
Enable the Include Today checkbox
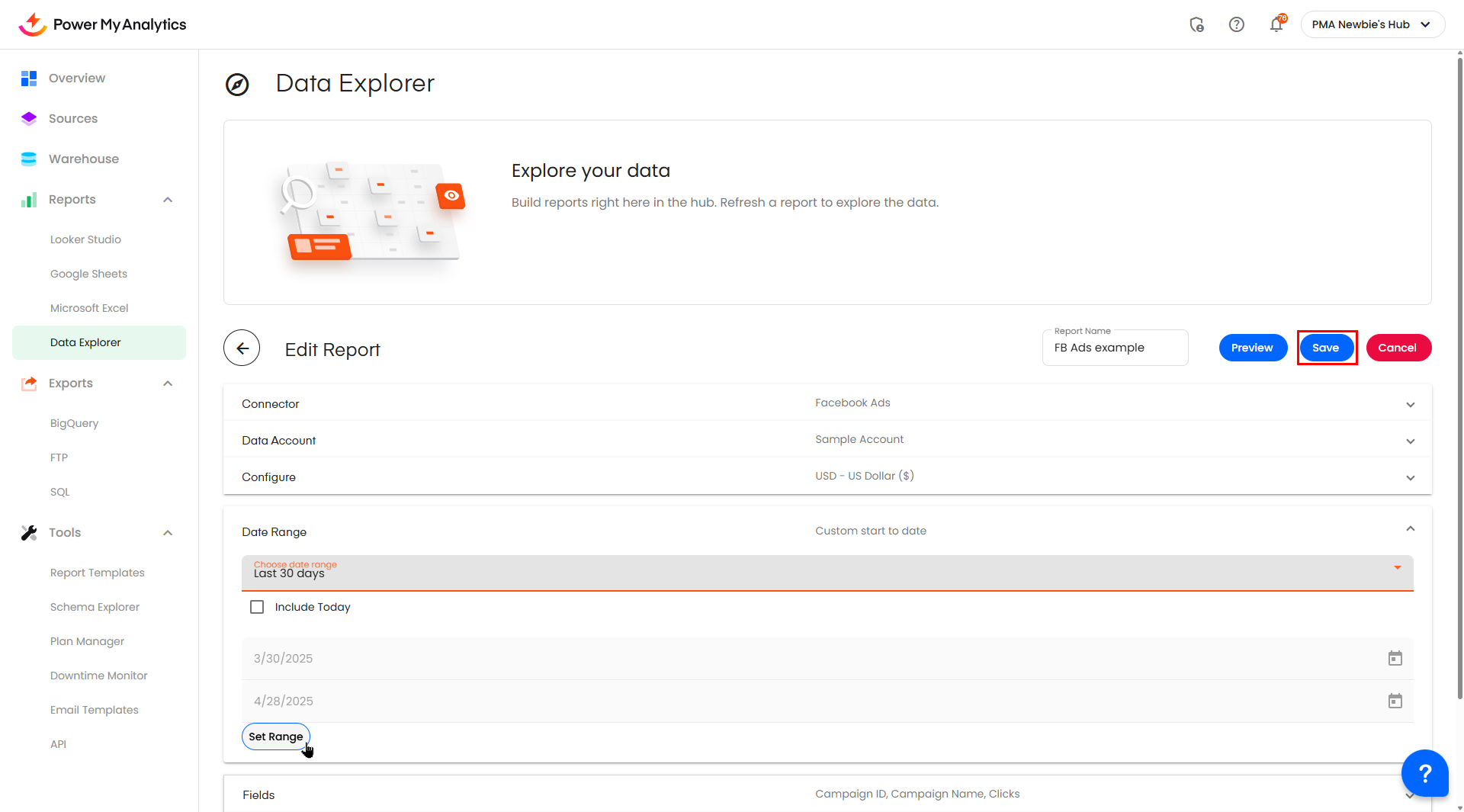coord(257,607)
